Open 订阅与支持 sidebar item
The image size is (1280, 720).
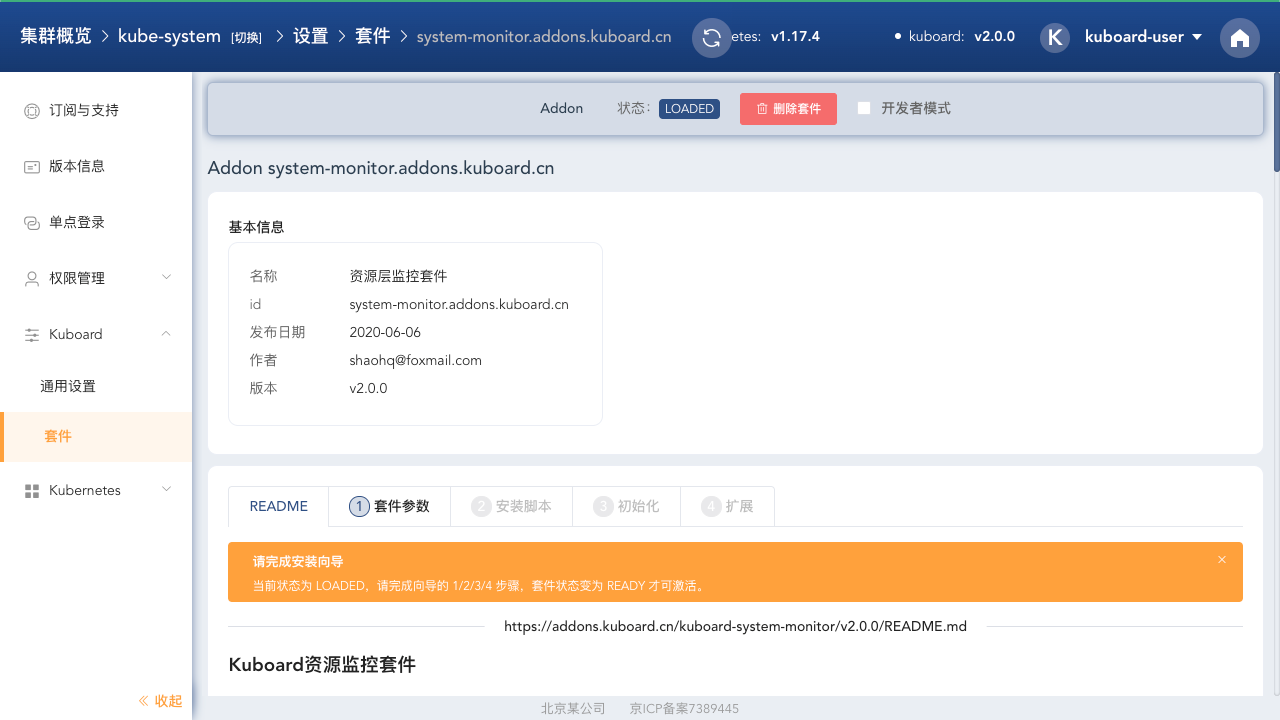pos(84,110)
